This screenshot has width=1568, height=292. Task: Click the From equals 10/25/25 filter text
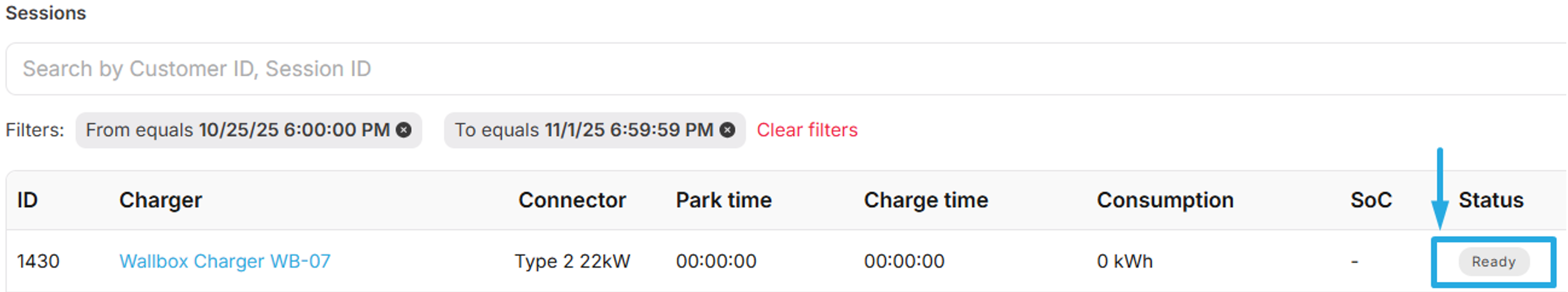click(238, 130)
